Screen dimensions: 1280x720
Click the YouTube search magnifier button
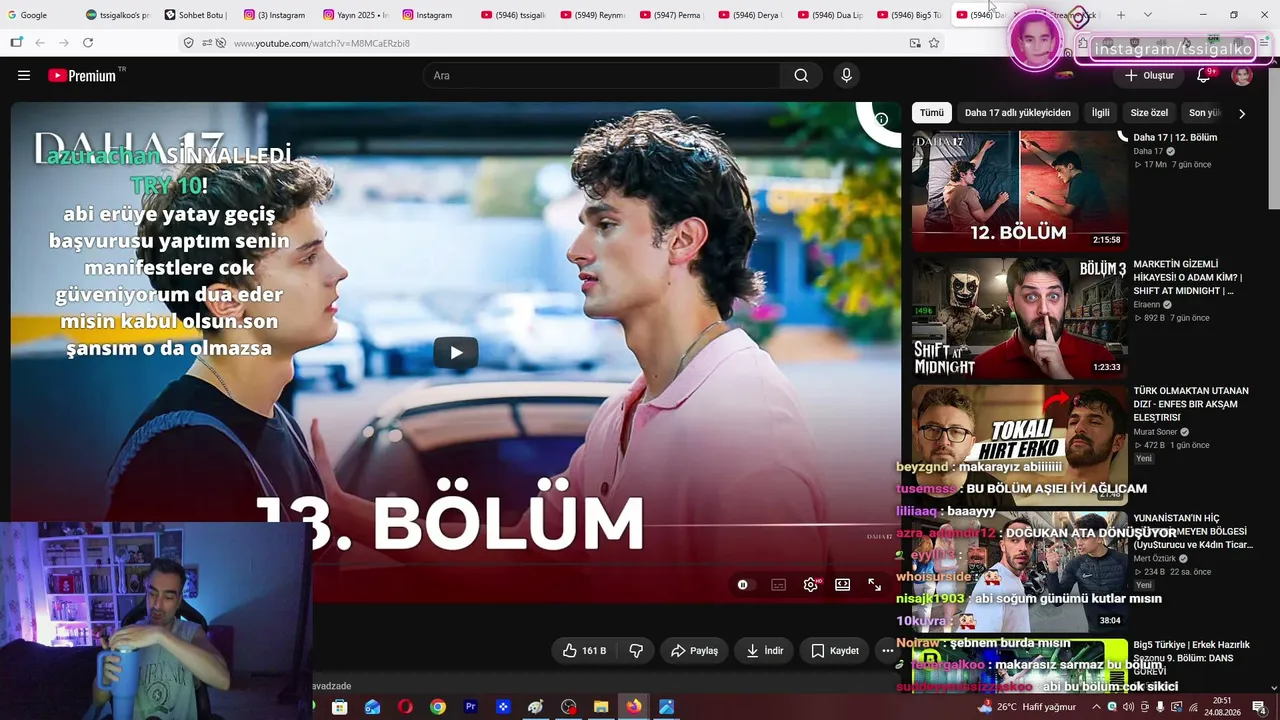click(x=801, y=75)
